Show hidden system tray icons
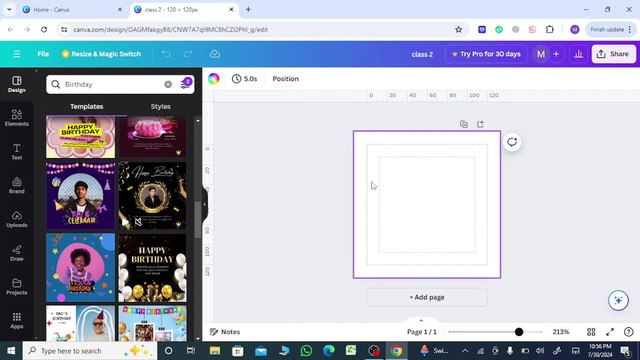The image size is (640, 360). 465,351
